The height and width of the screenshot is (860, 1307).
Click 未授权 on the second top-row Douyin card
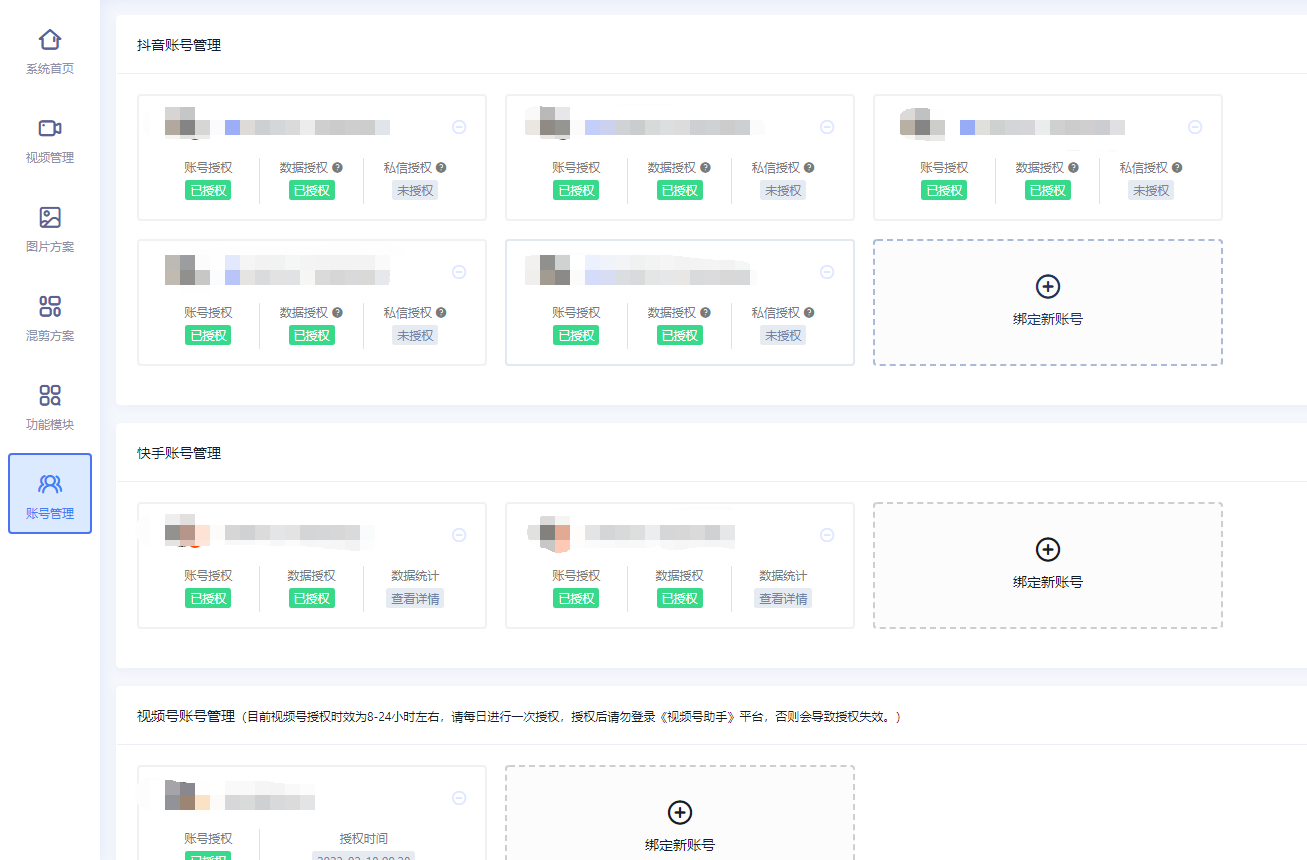pyautogui.click(x=783, y=190)
